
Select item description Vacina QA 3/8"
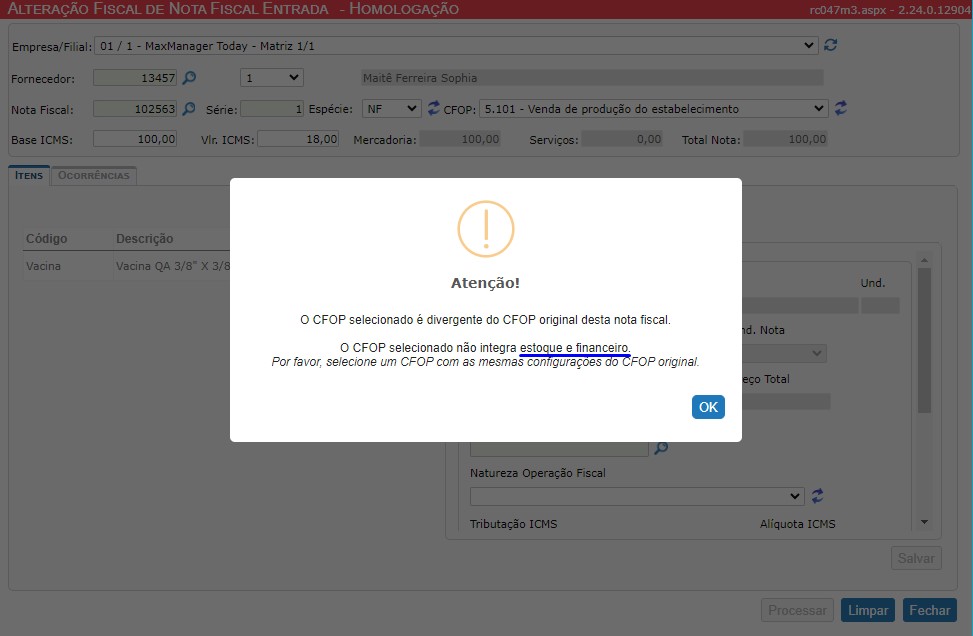pos(173,266)
